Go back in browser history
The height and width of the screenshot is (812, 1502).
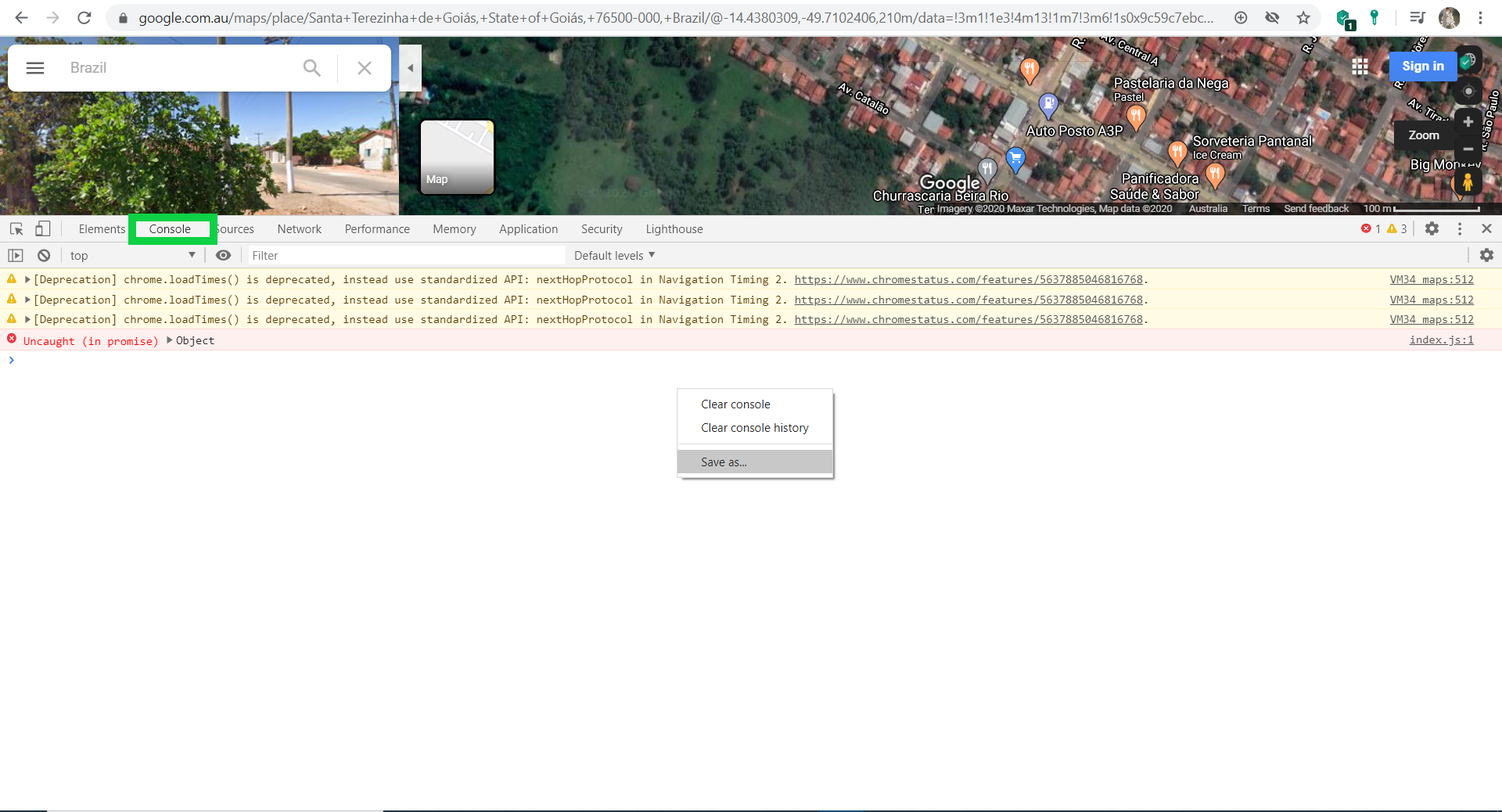click(22, 17)
